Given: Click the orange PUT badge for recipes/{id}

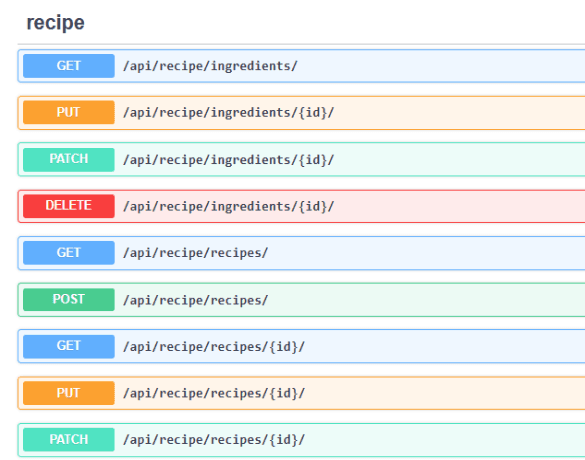Looking at the screenshot, I should pyautogui.click(x=69, y=393).
